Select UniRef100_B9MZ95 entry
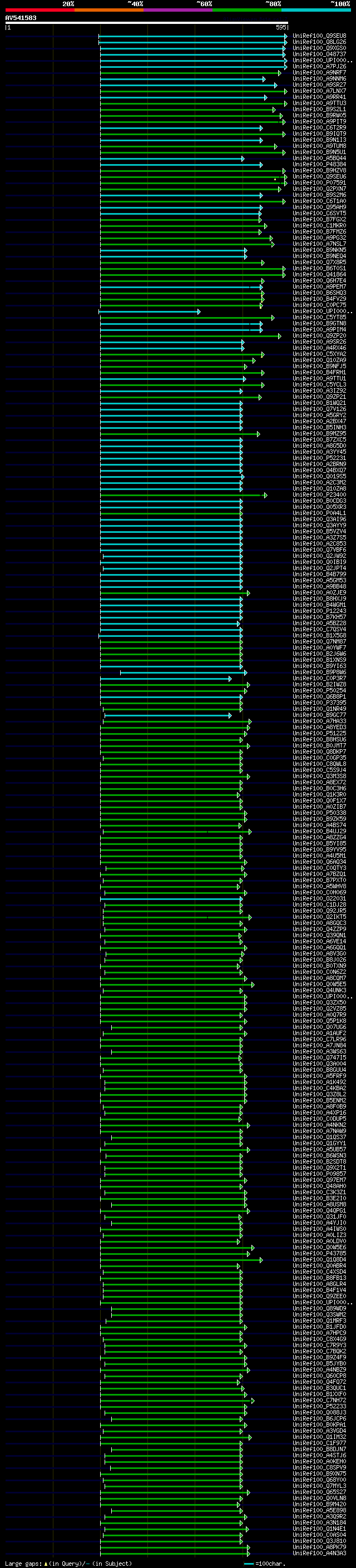356x1568 pixels. [x=319, y=433]
